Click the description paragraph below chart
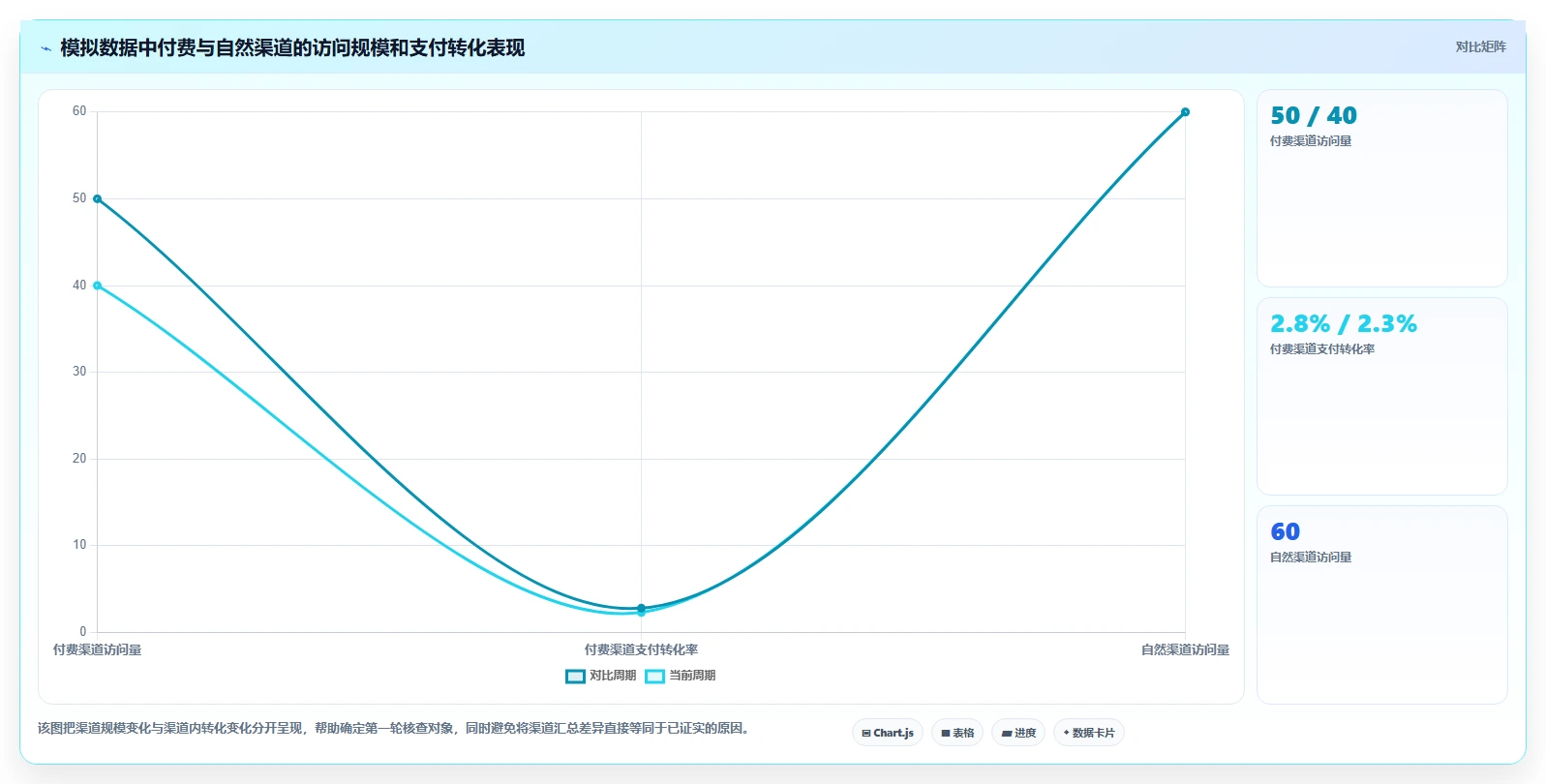The height and width of the screenshot is (784, 1546). (x=393, y=728)
